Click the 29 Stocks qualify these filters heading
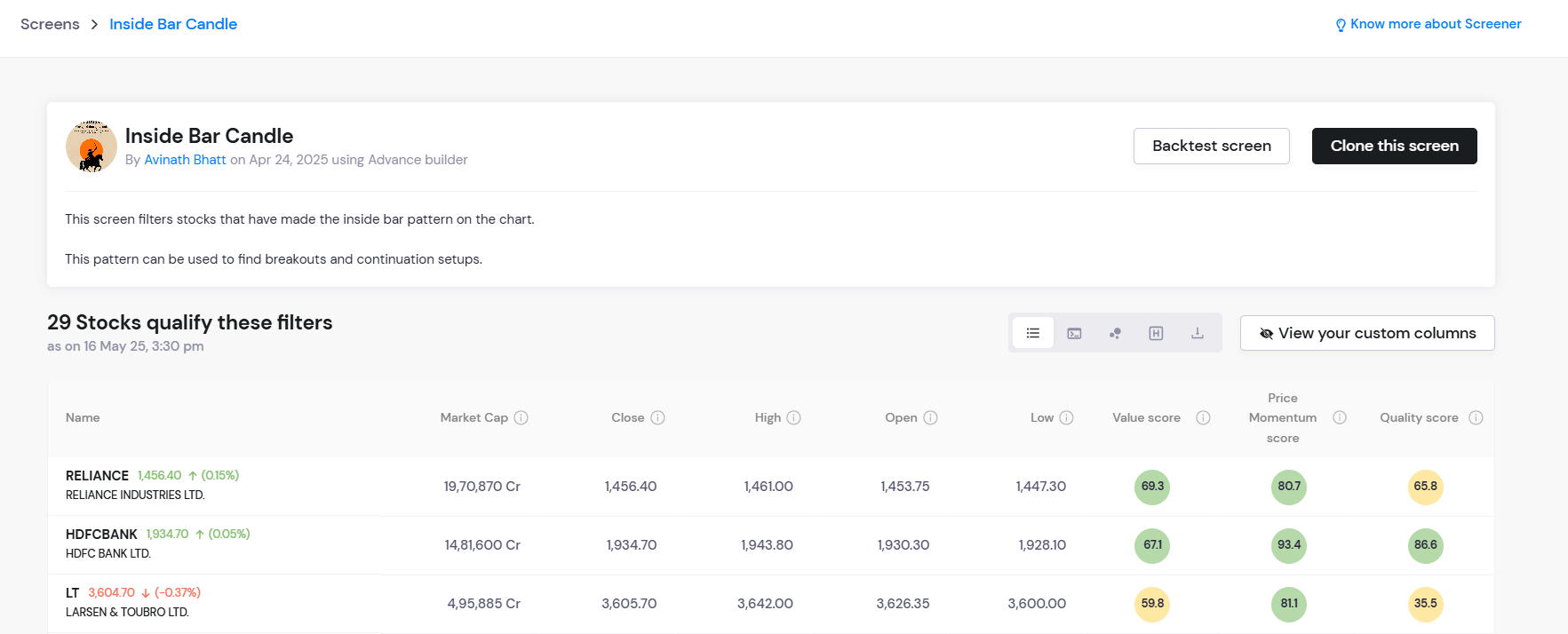The image size is (1568, 634). click(190, 322)
